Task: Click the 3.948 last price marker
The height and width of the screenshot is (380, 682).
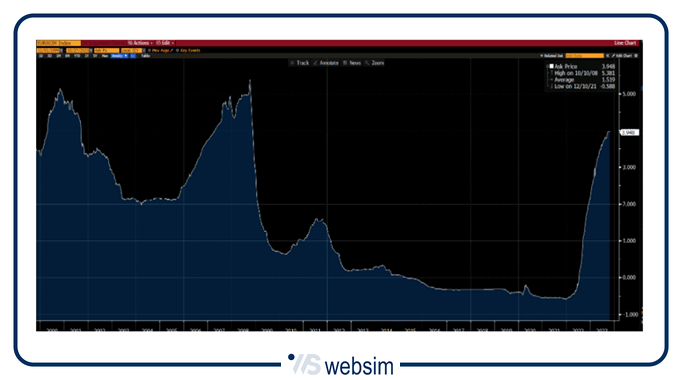Action: (x=629, y=133)
